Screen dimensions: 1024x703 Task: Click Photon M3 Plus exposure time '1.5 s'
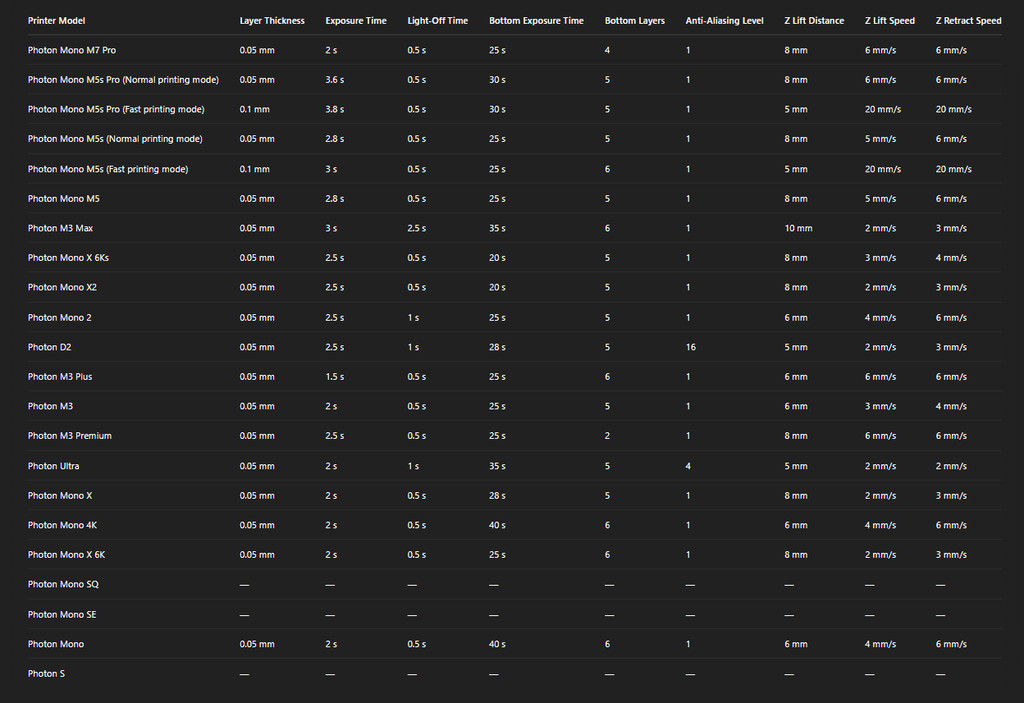(334, 376)
